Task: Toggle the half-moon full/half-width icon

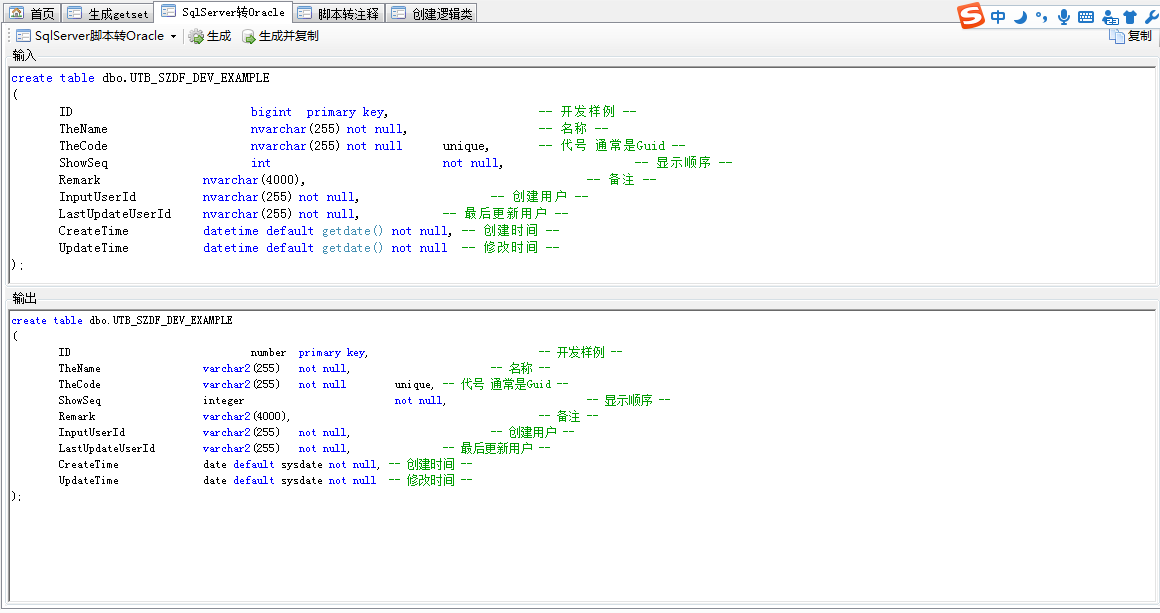Action: (x=1020, y=17)
